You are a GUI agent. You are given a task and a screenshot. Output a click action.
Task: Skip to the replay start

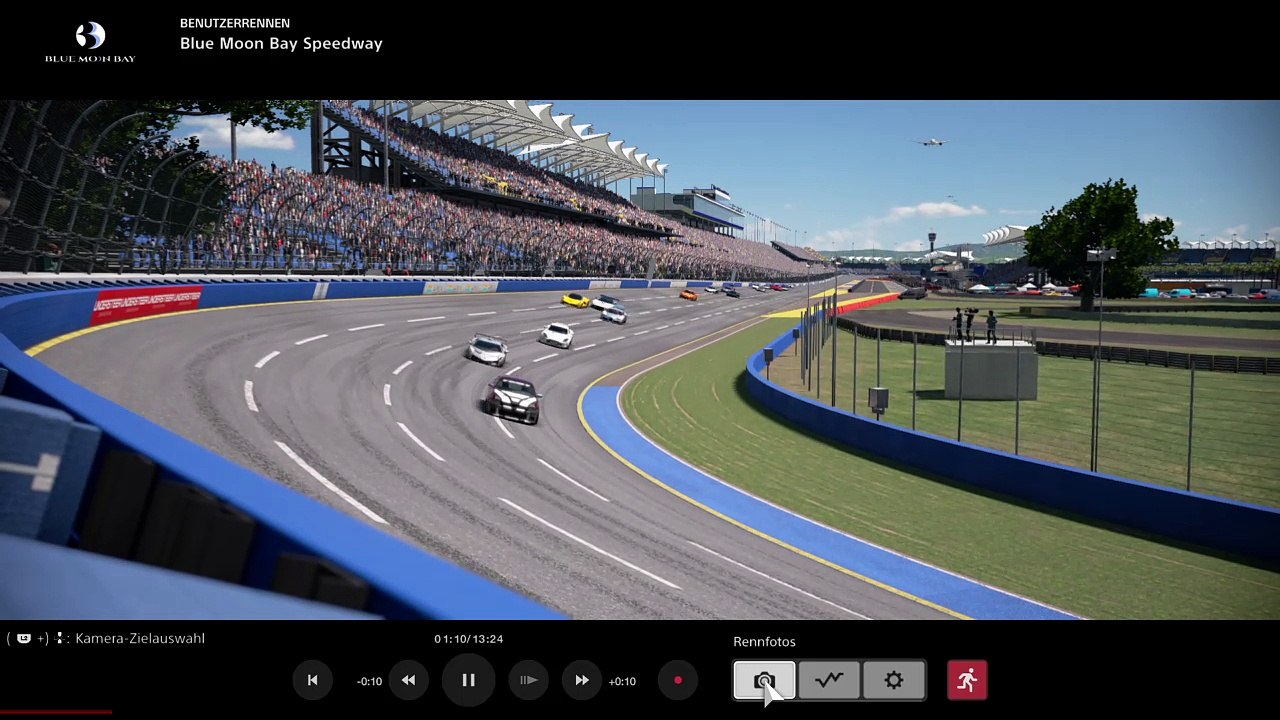tap(312, 680)
